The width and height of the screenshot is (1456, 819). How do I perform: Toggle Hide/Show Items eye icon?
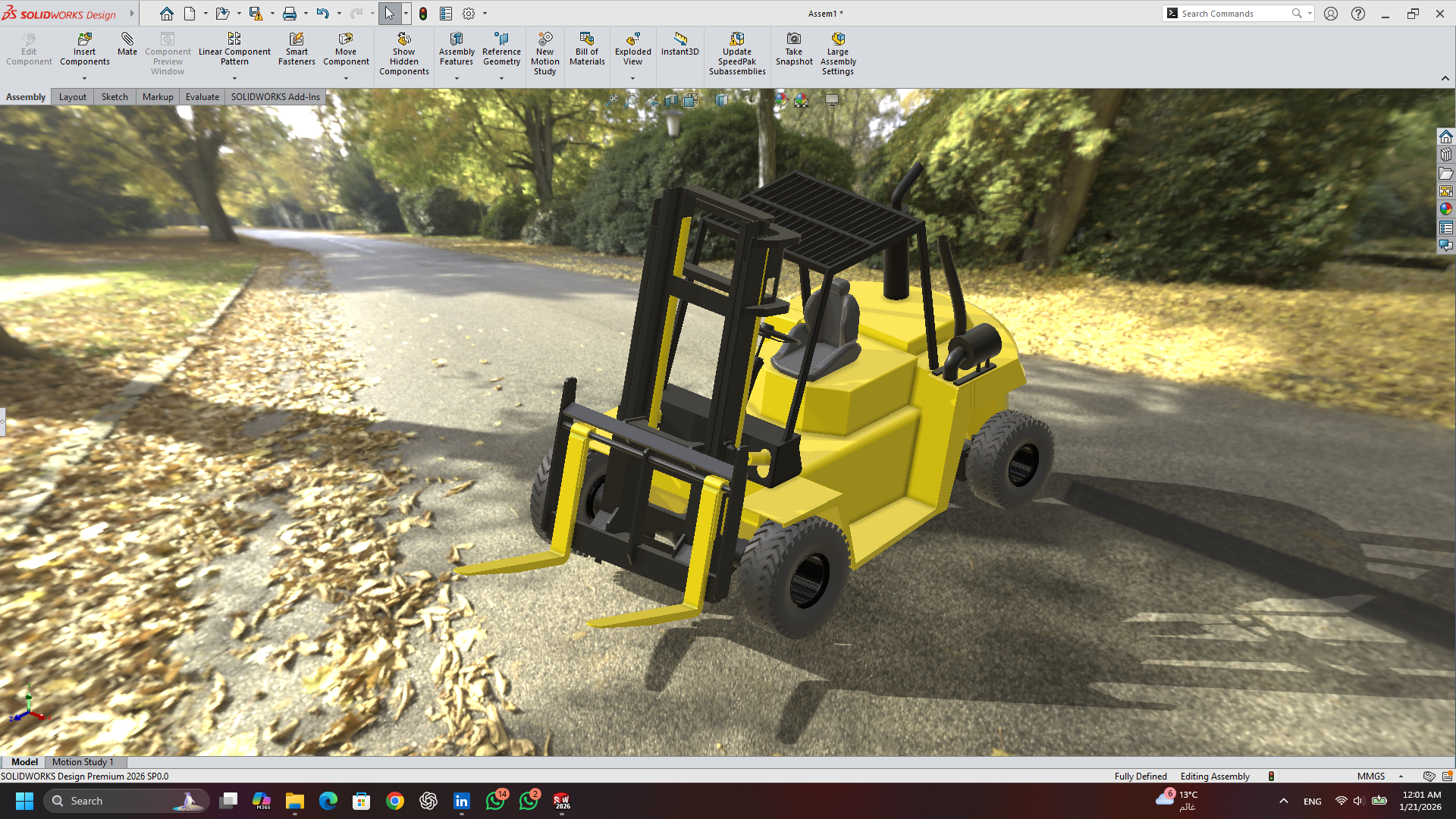752,100
